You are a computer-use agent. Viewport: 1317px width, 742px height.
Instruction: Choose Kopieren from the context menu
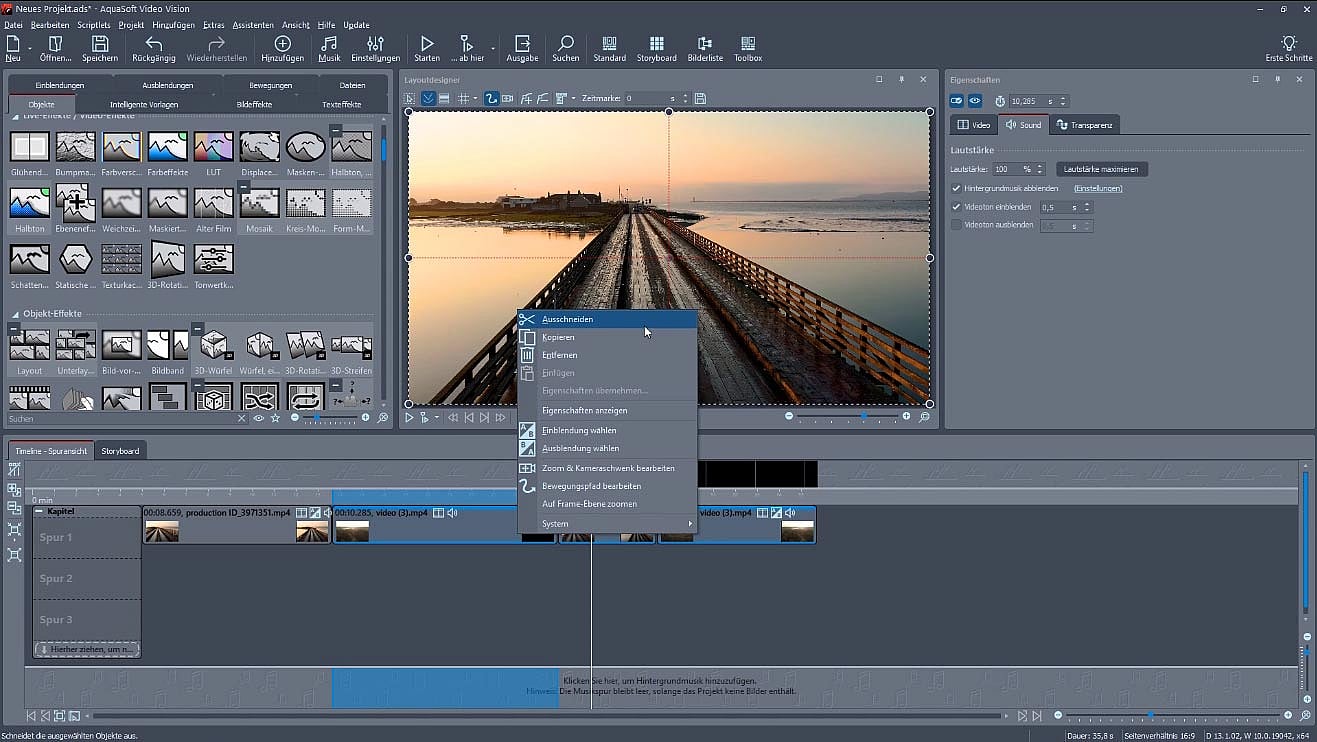[558, 338]
